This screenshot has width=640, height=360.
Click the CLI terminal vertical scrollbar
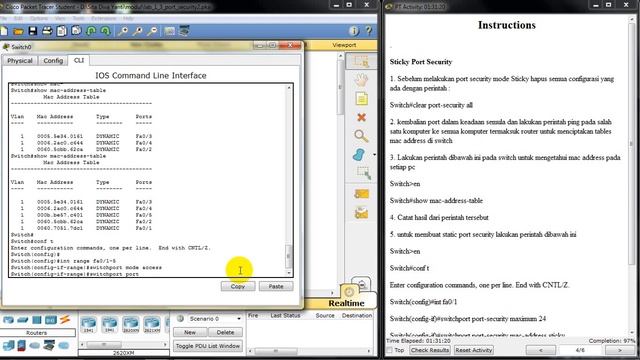click(289, 180)
